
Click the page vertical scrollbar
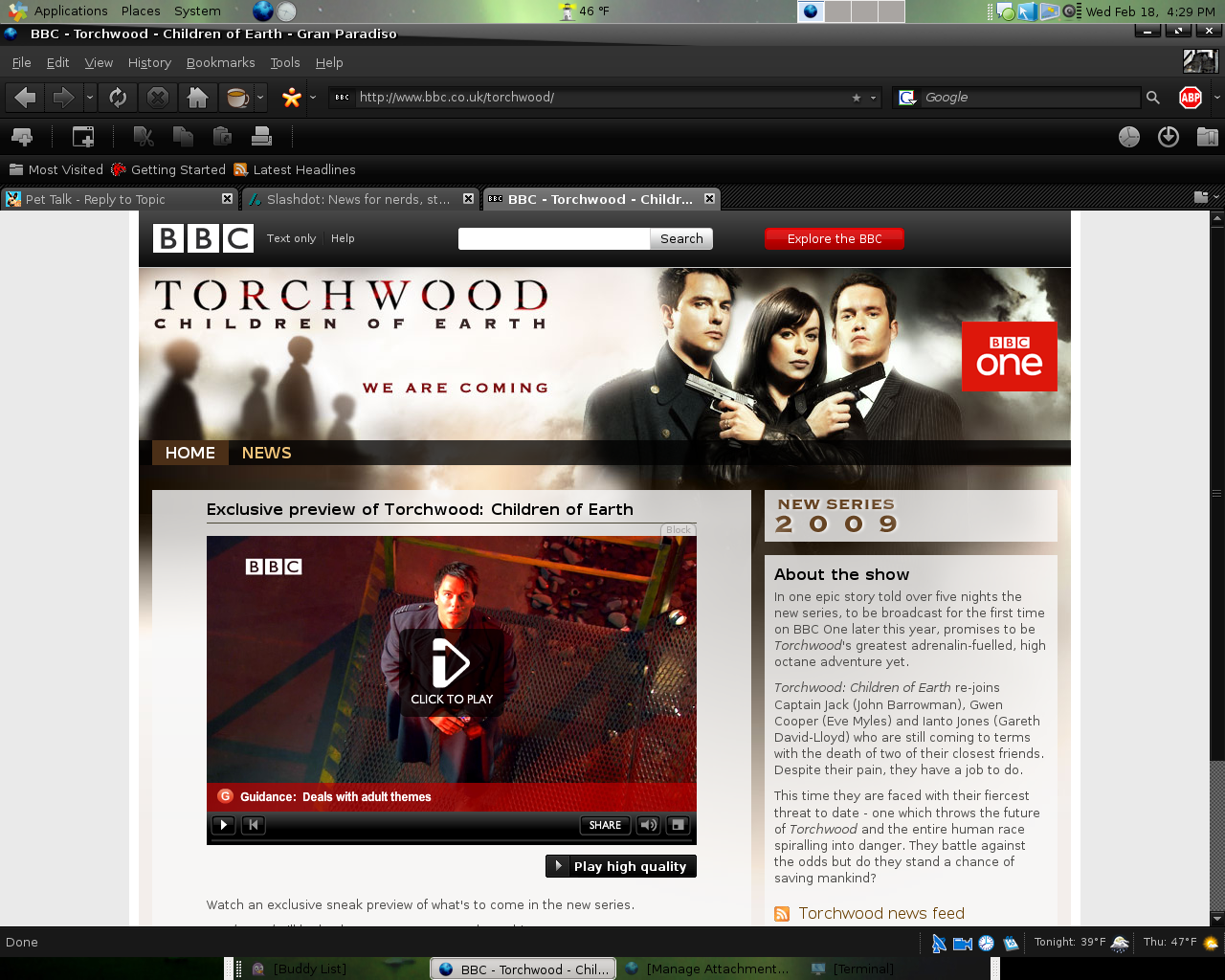(x=1216, y=568)
